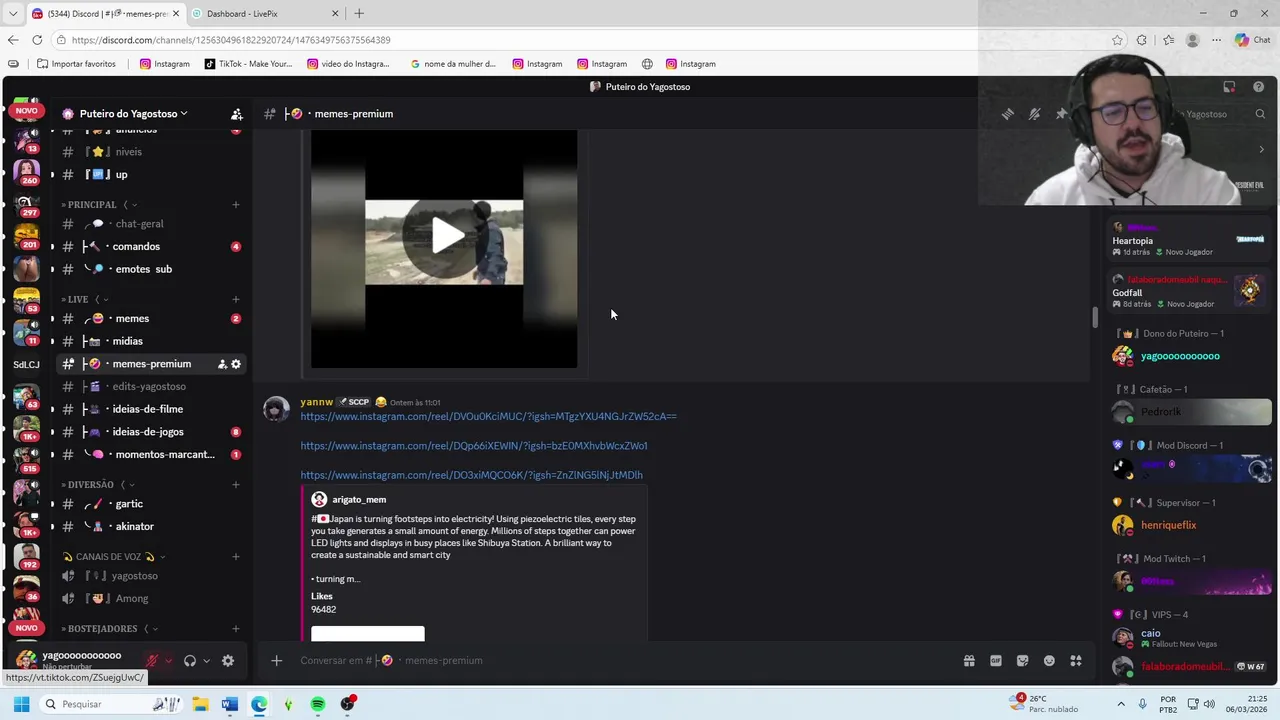Open settings gear for memes-premium channel
Image resolution: width=1280 pixels, height=720 pixels.
click(236, 364)
